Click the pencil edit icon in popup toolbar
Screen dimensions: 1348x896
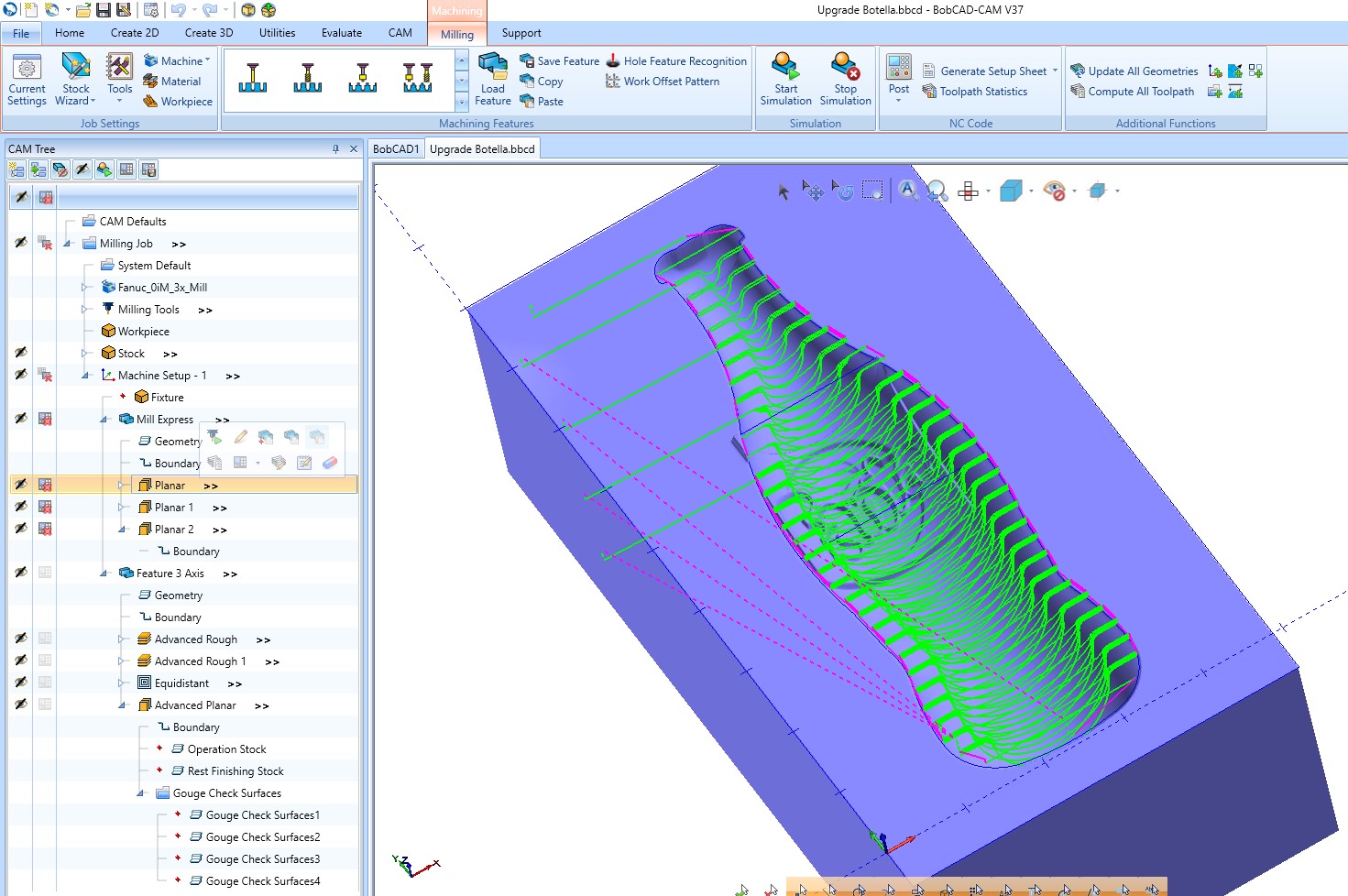[x=240, y=437]
